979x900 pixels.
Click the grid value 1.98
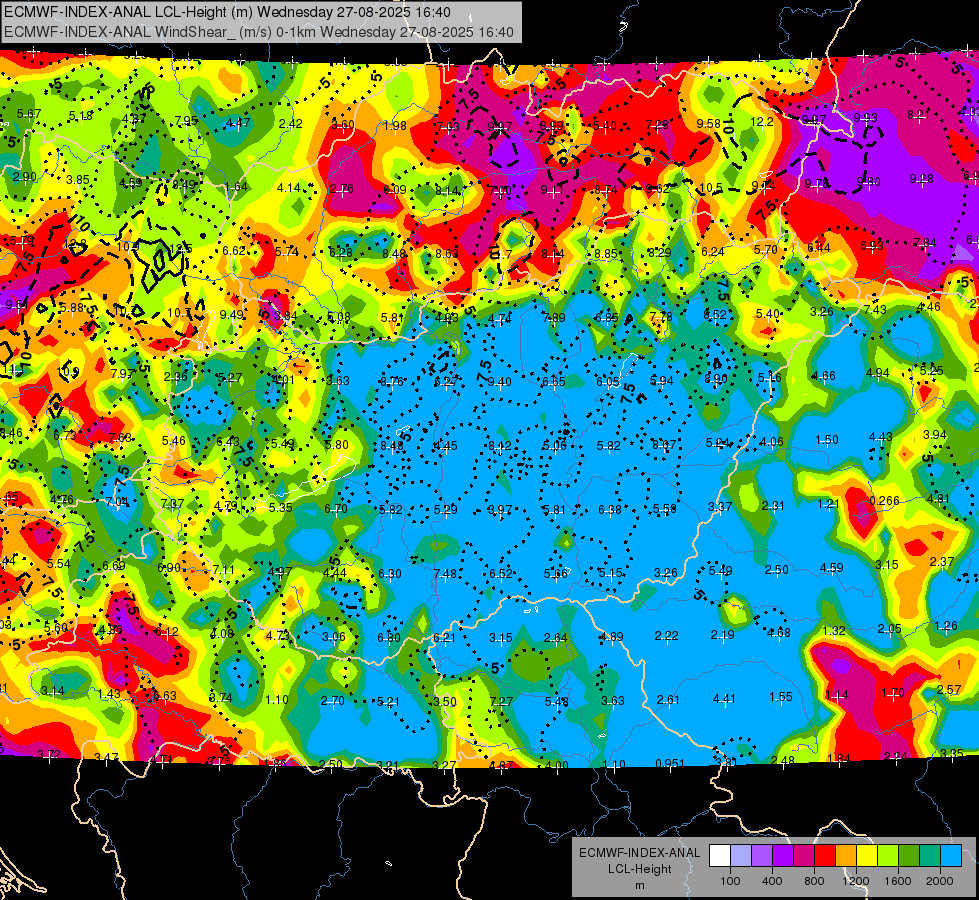coord(395,126)
